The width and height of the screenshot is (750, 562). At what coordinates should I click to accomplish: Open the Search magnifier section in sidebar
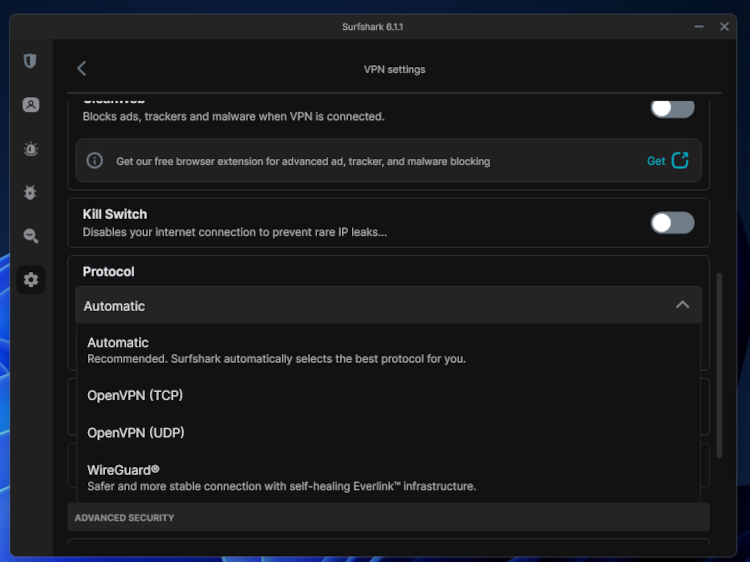point(31,236)
